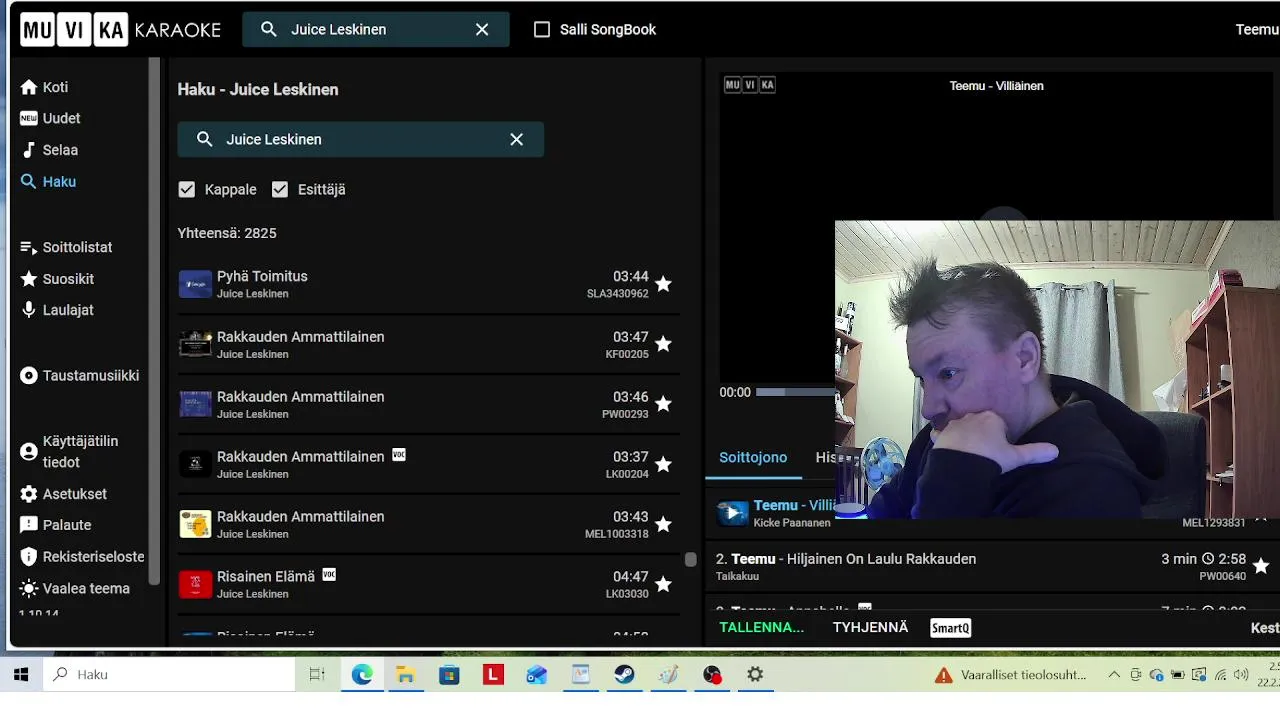1280x720 pixels.
Task: Click thumbnail of Risainen Elämä LK03030
Action: pyautogui.click(x=195, y=584)
